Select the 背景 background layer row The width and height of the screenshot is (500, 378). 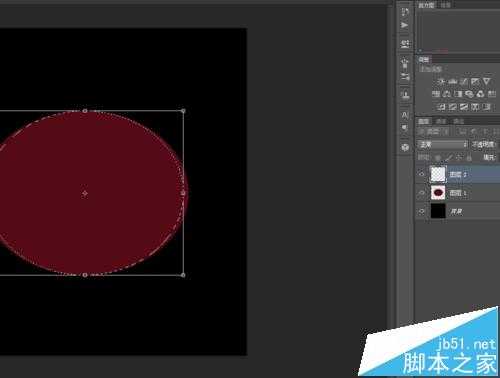tap(458, 211)
